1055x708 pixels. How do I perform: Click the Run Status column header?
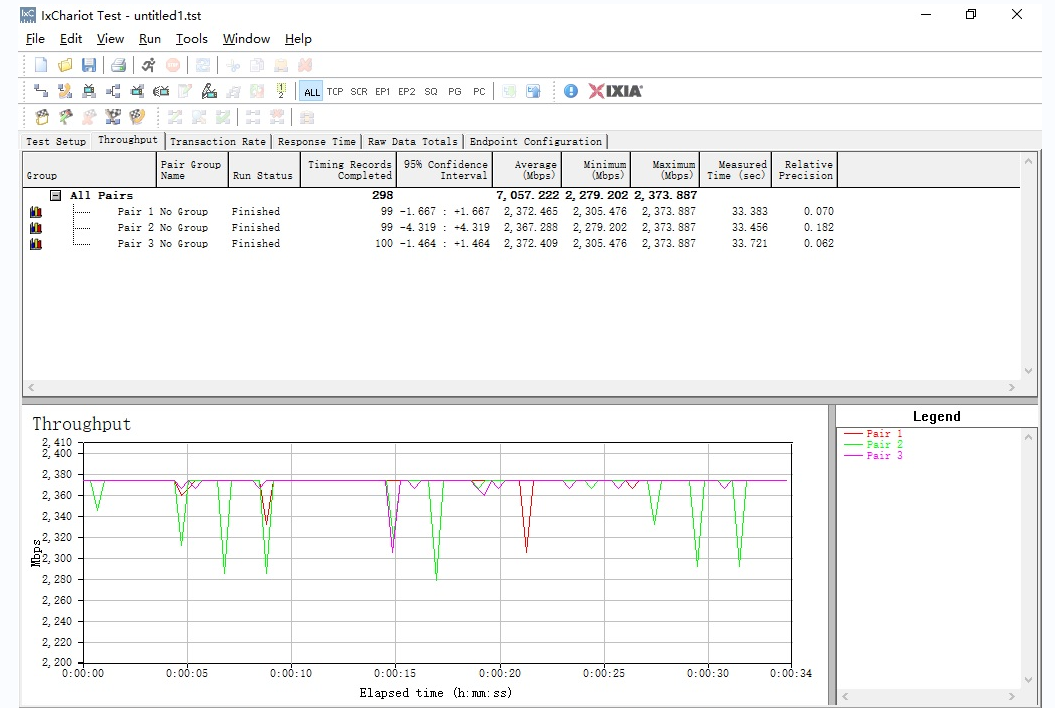click(x=264, y=170)
